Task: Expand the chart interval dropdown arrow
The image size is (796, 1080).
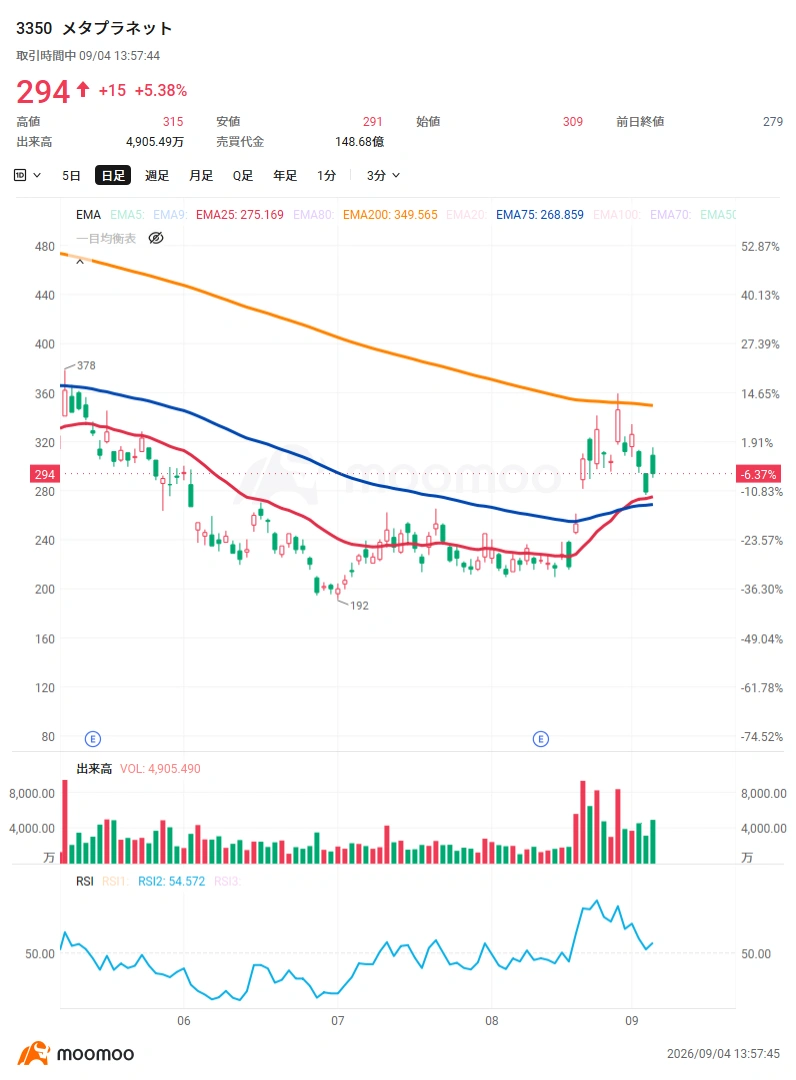Action: (37, 176)
